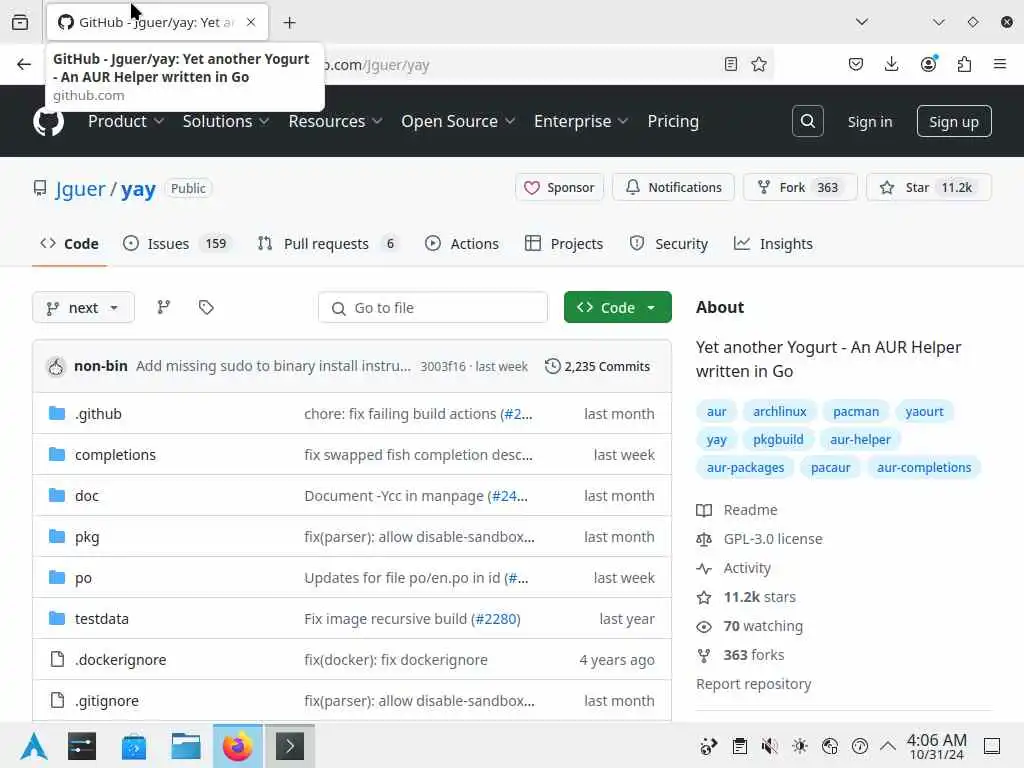Fork the repository with Fork button
Screen dimensions: 1024x768
(800, 187)
